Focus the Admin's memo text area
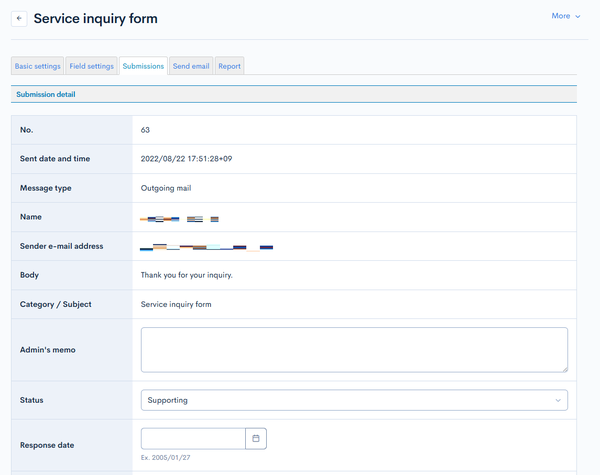600x475 pixels. [354, 349]
